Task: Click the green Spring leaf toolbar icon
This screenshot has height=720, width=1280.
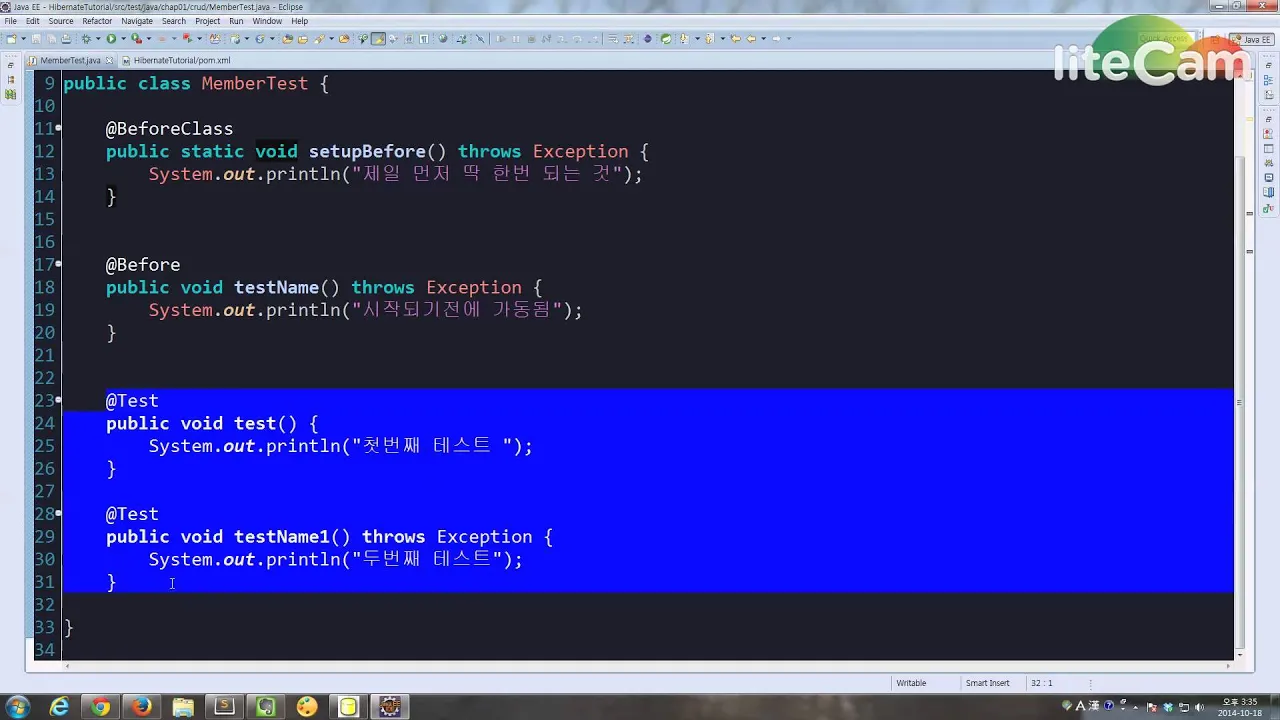Action: (666, 39)
